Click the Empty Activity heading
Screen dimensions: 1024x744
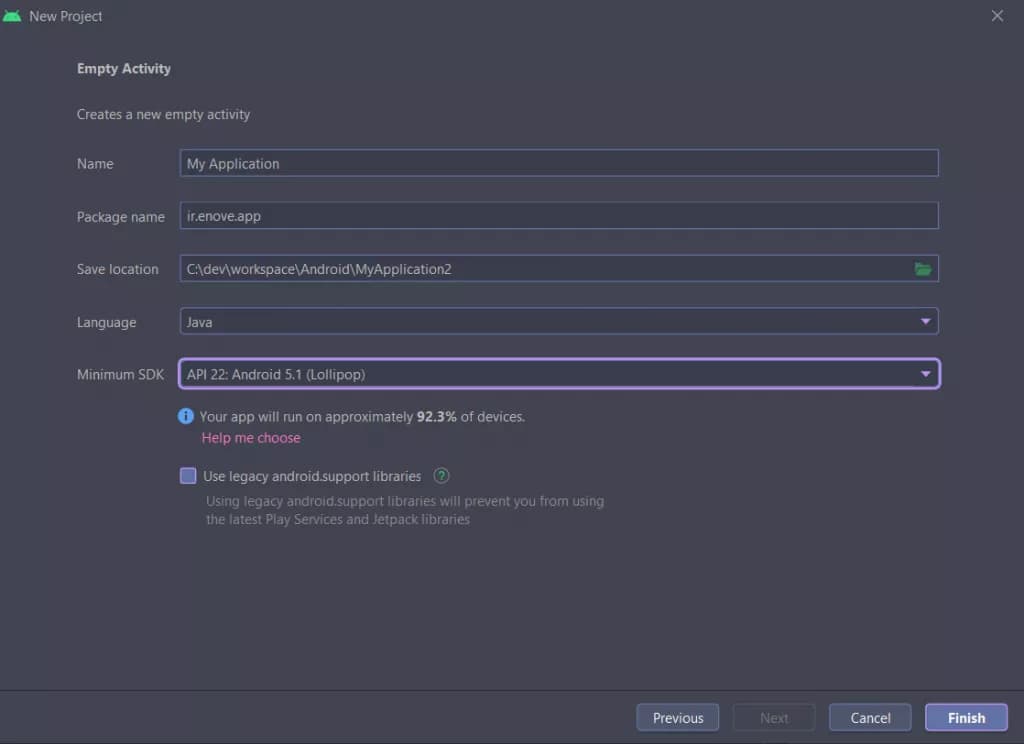pos(123,69)
